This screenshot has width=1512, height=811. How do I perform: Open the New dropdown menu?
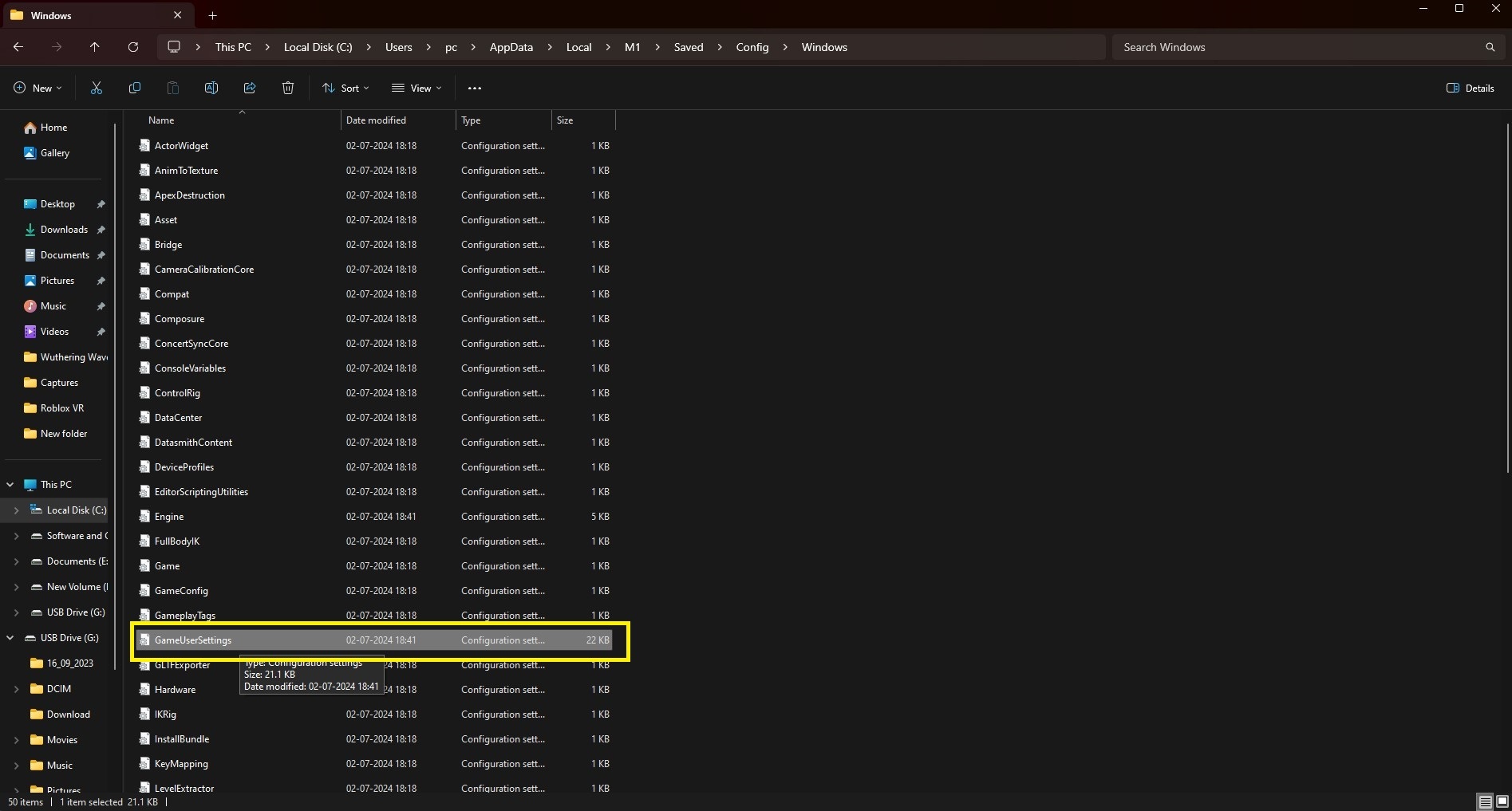38,88
